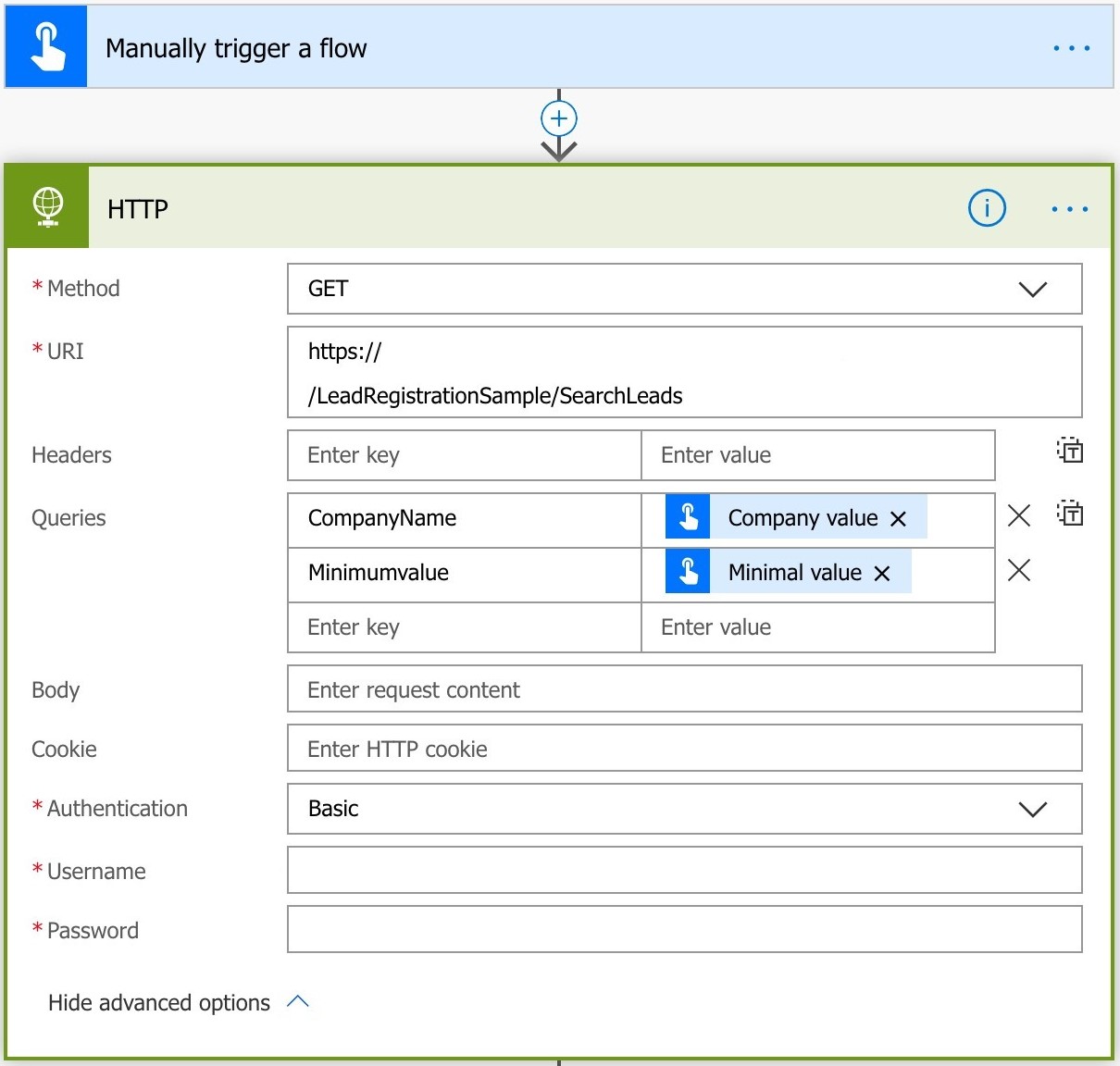Open the ellipsis menu on Manually trigger a flow
The height and width of the screenshot is (1066, 1120).
point(1071,47)
